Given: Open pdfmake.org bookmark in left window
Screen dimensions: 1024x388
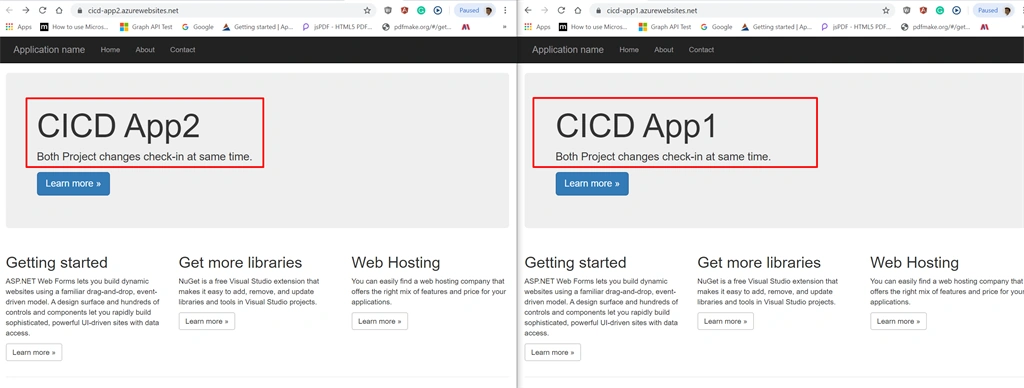Looking at the screenshot, I should pos(417,27).
